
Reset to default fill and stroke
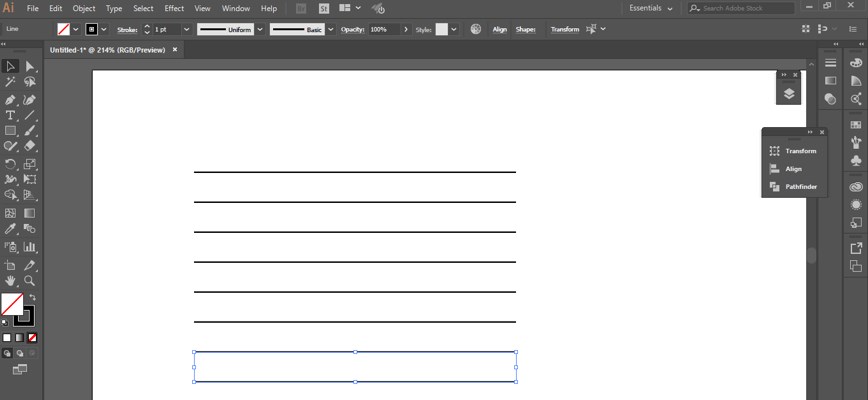(x=5, y=322)
